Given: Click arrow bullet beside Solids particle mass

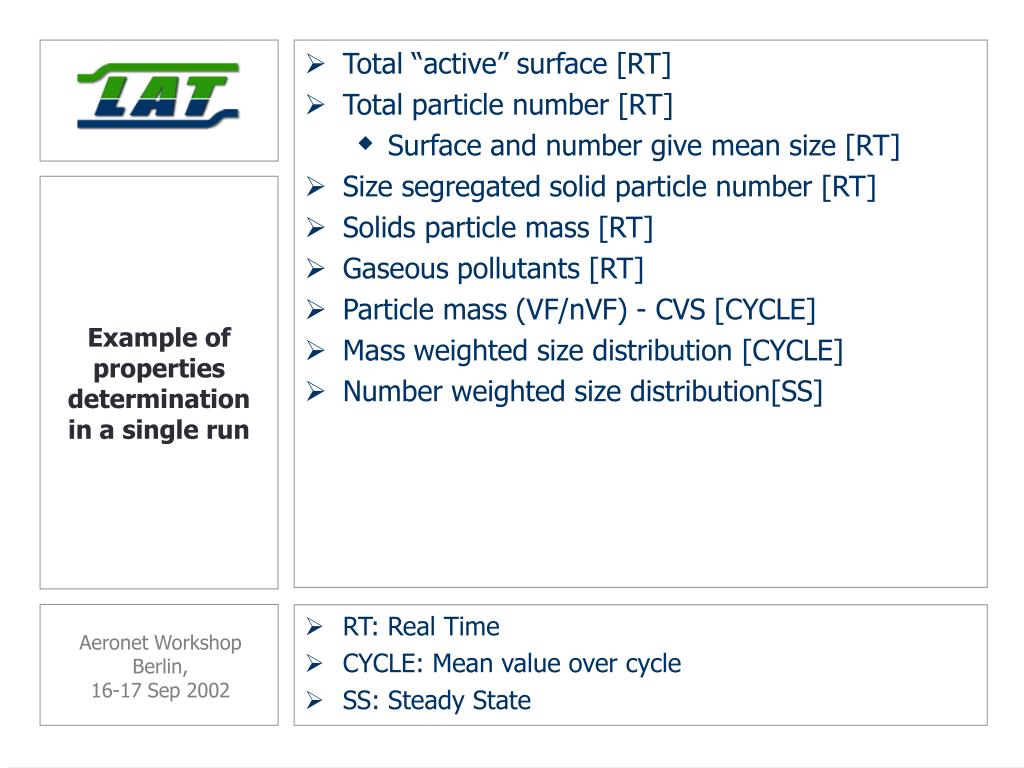Looking at the screenshot, I should pyautogui.click(x=315, y=228).
